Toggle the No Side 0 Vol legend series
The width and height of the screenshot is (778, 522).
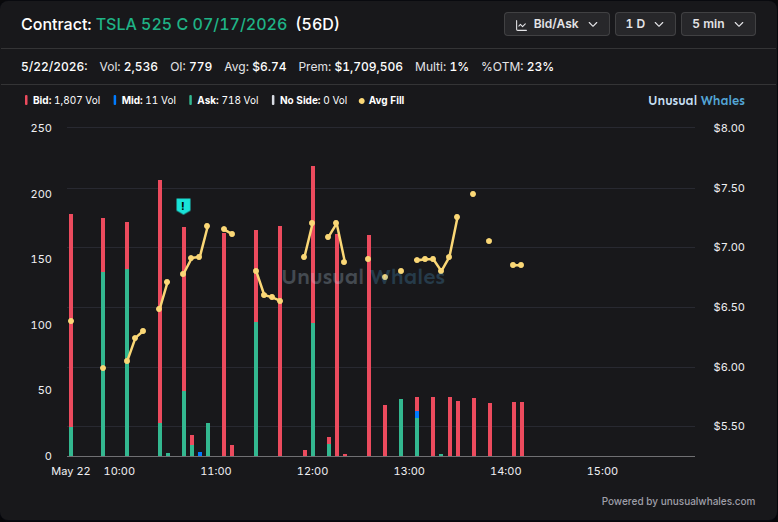click(x=309, y=100)
